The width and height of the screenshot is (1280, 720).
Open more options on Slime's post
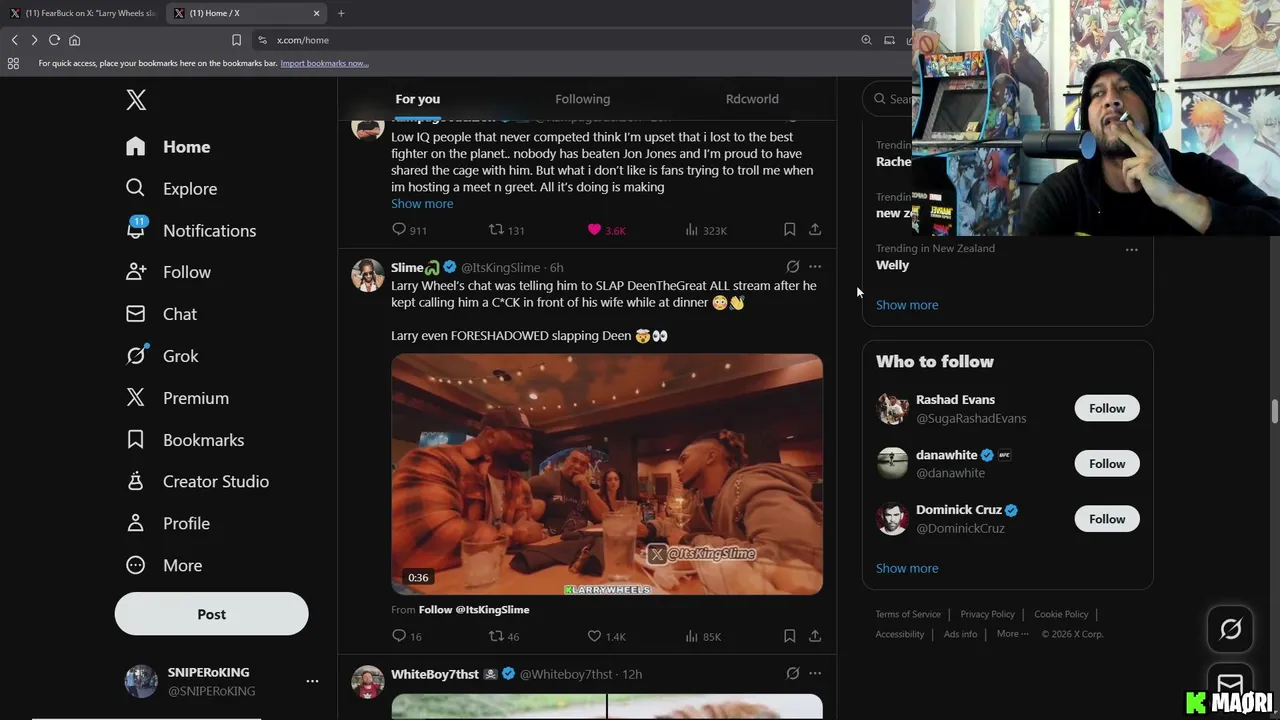(x=815, y=267)
